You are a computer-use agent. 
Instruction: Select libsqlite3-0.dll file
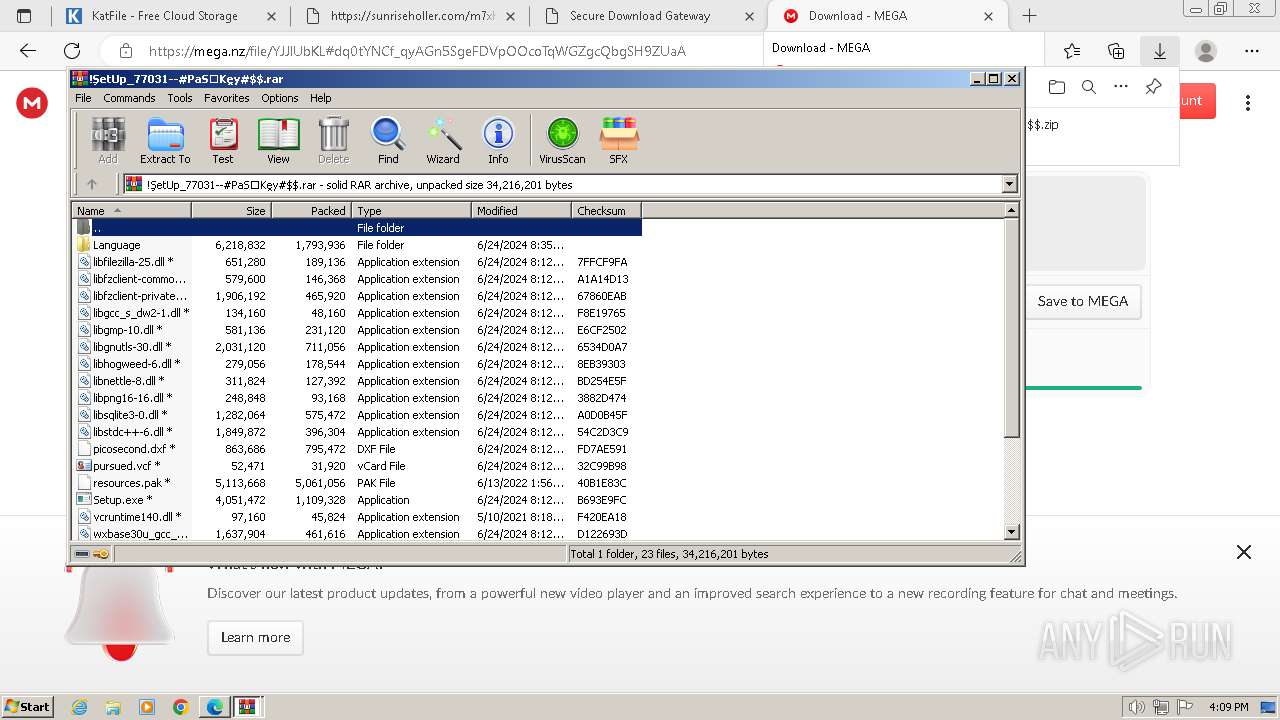click(x=357, y=415)
